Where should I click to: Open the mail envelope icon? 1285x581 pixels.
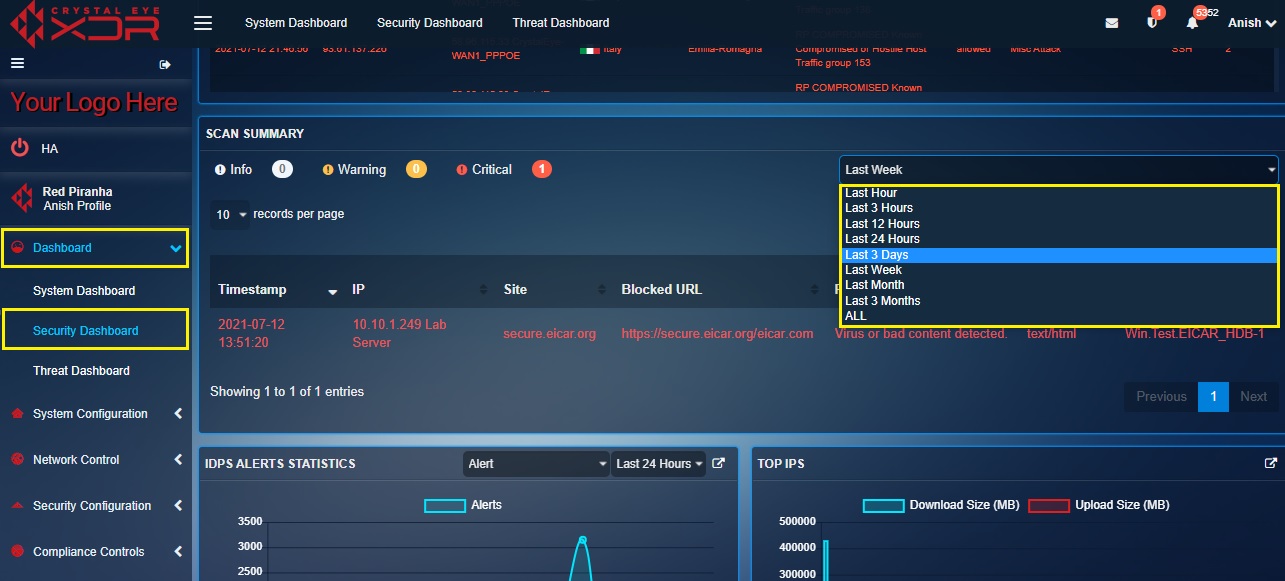coord(1112,23)
